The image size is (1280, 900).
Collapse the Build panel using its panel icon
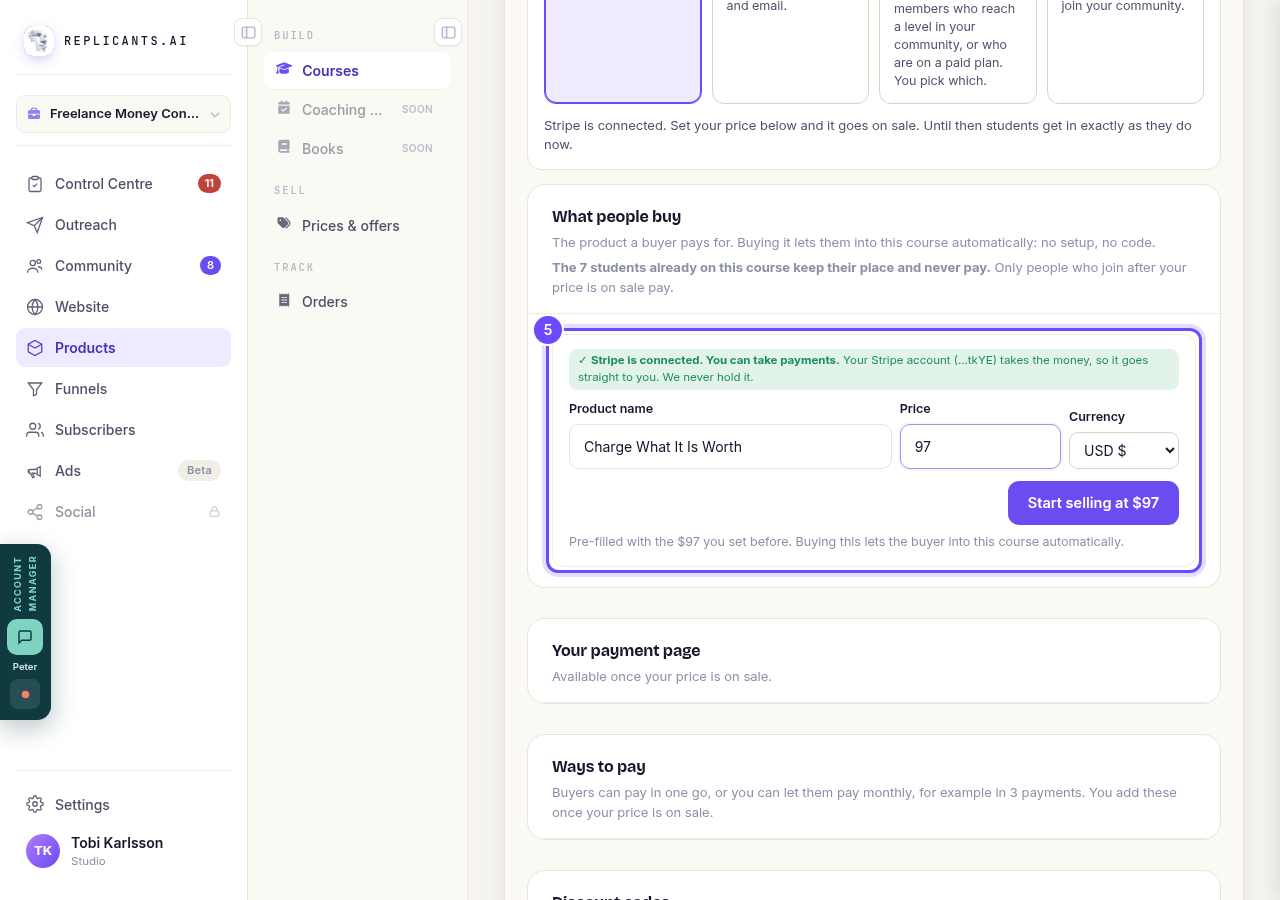(448, 32)
